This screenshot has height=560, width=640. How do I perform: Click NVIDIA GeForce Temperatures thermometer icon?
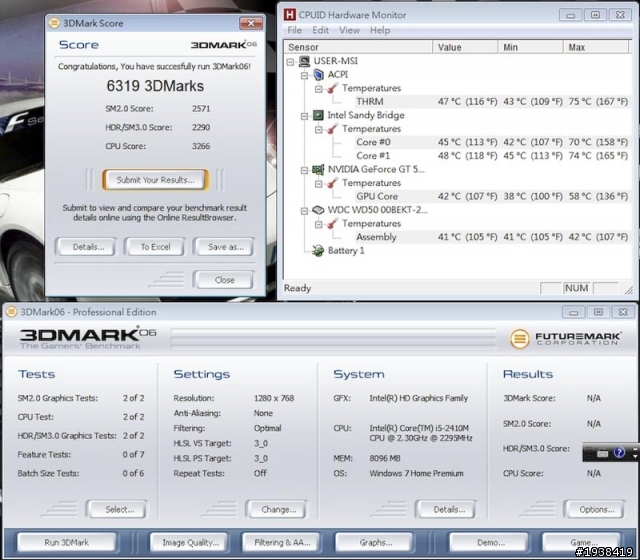click(333, 183)
